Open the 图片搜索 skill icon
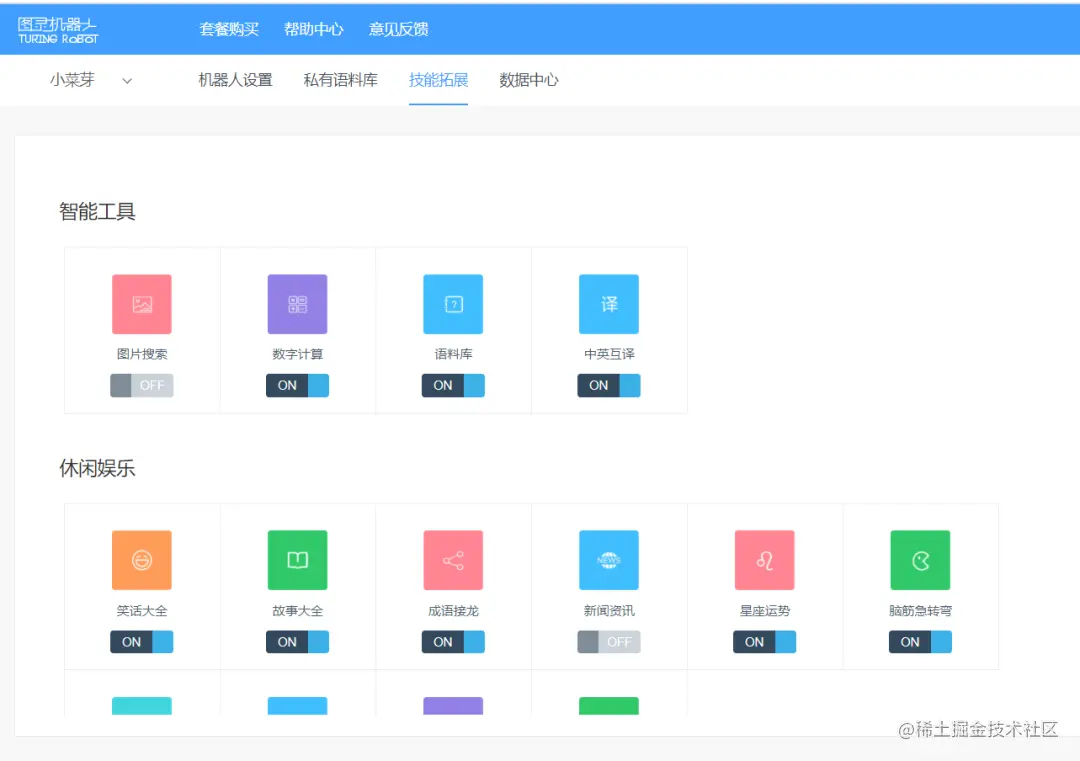The image size is (1080, 761). (142, 304)
